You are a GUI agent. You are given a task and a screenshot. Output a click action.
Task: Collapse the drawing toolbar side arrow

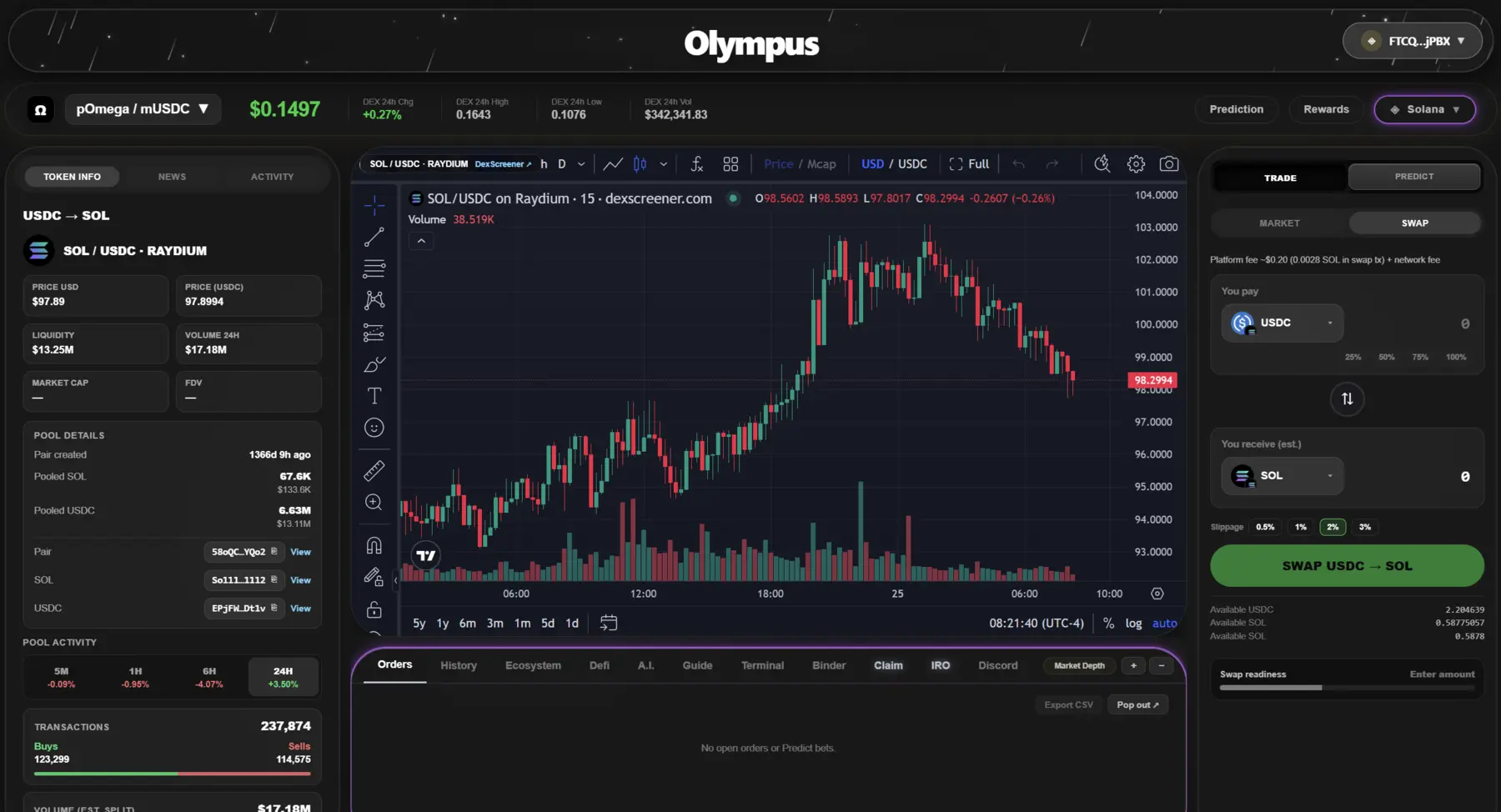[x=396, y=580]
